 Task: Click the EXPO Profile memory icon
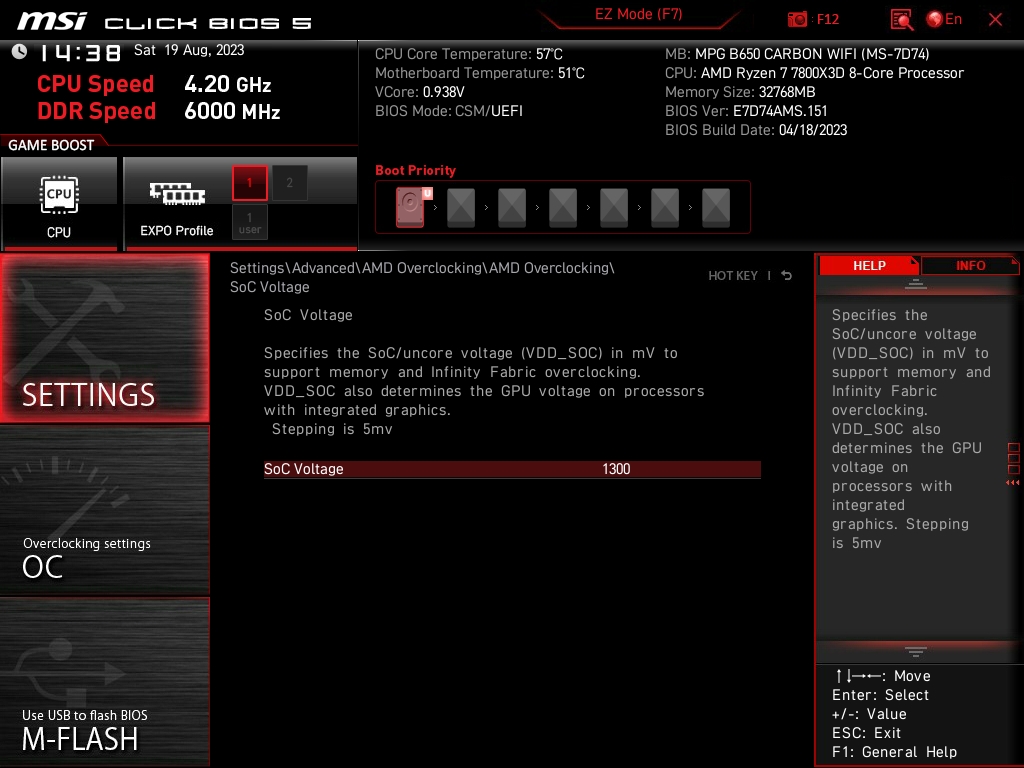pos(177,194)
